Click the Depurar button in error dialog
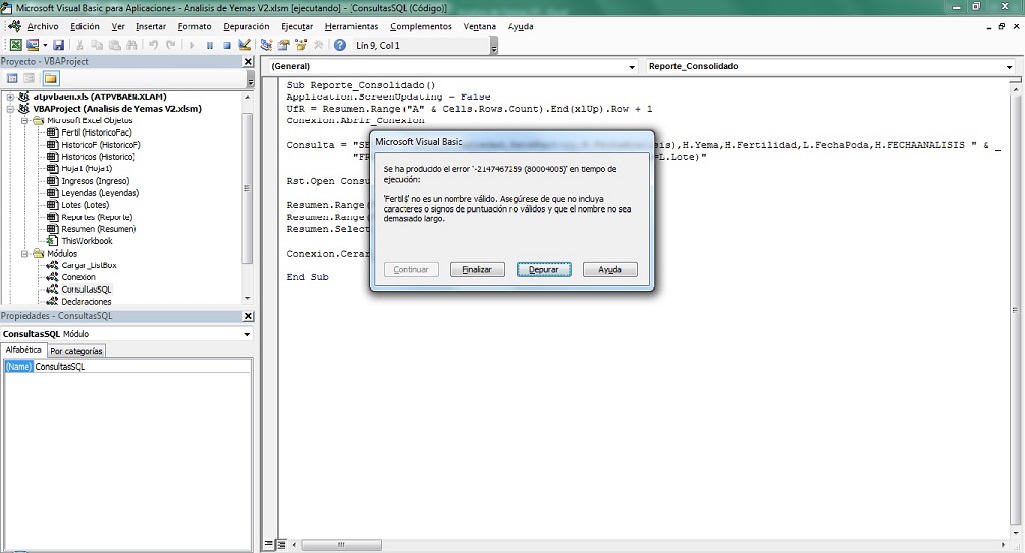1025x553 pixels. tap(544, 269)
